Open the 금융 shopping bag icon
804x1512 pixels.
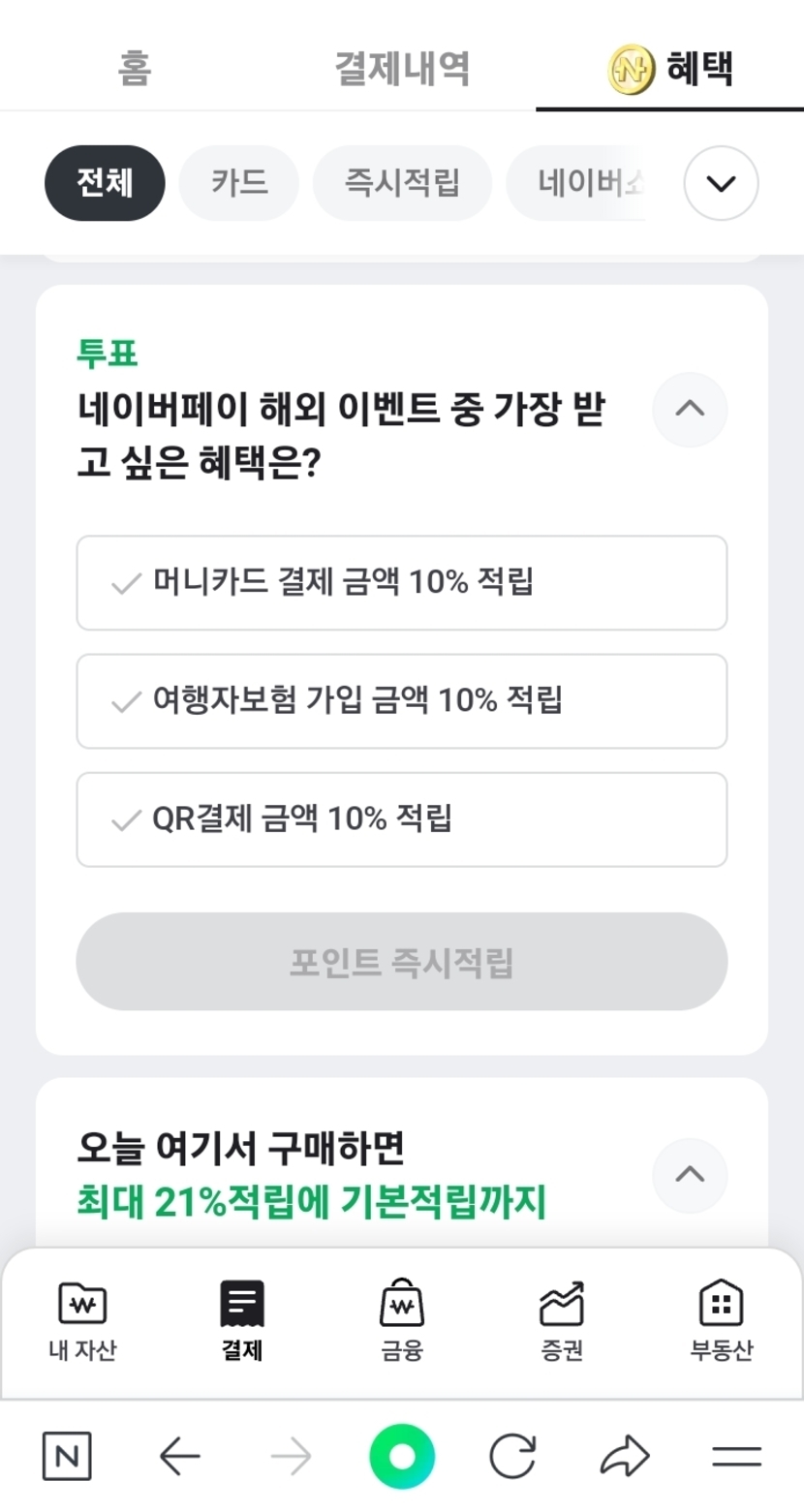(402, 1304)
